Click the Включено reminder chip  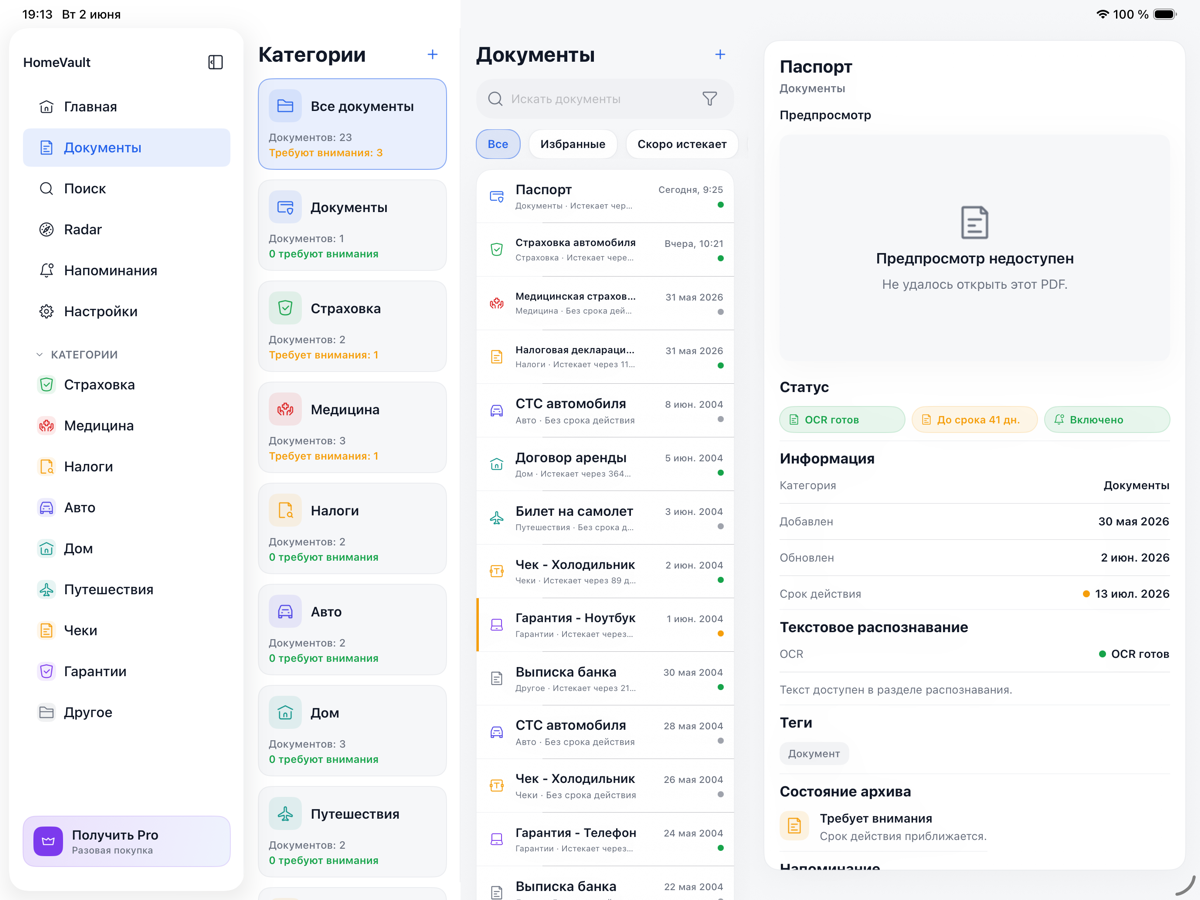pos(1107,420)
